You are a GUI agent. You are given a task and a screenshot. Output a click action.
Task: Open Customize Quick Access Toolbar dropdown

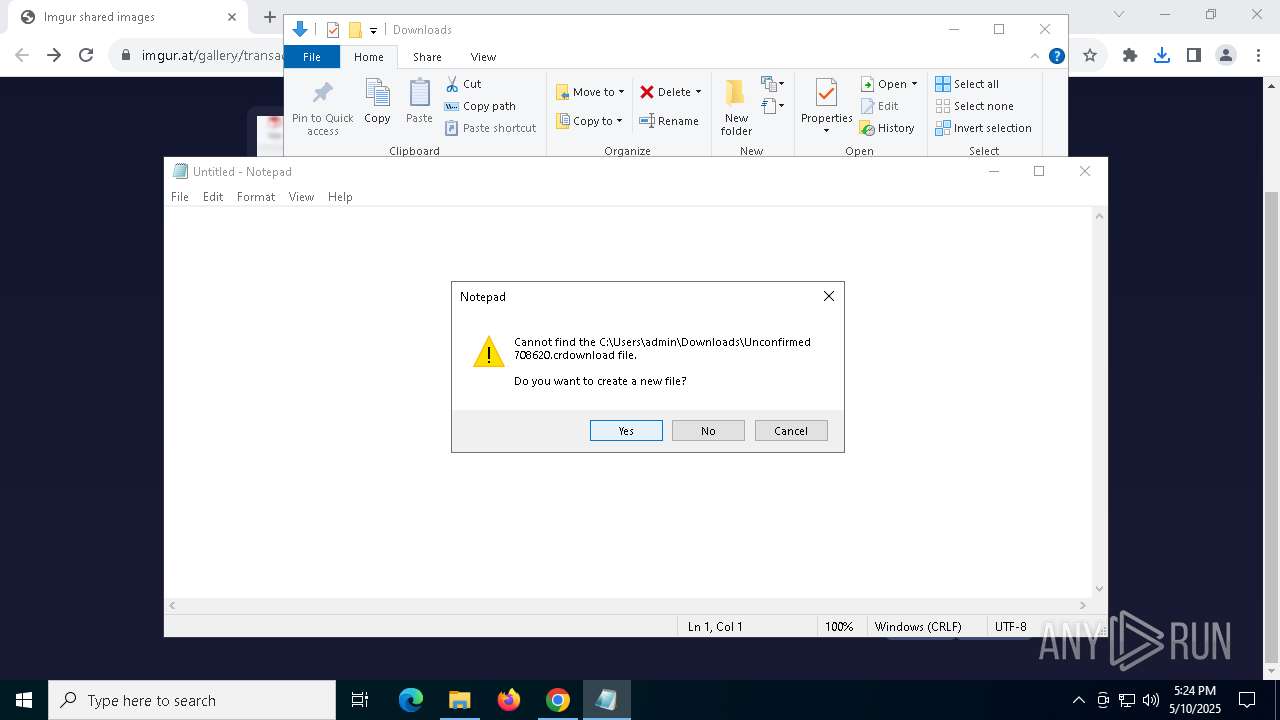(373, 30)
